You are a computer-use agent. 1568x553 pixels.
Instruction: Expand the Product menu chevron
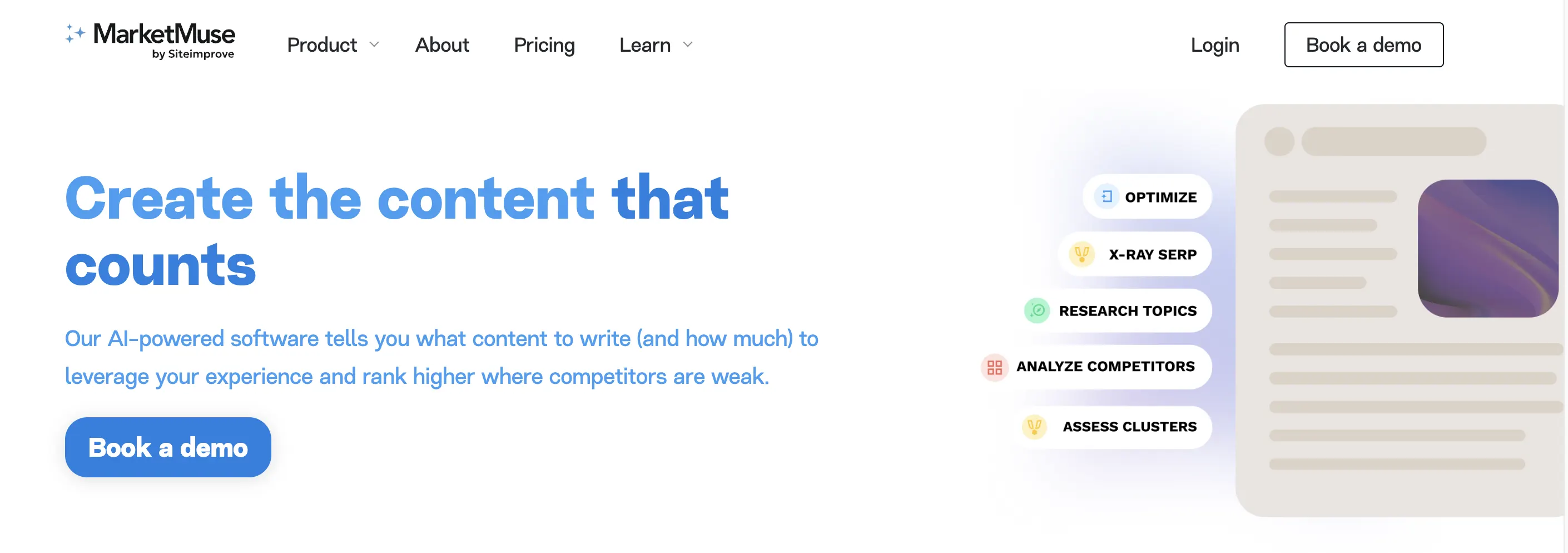point(374,45)
